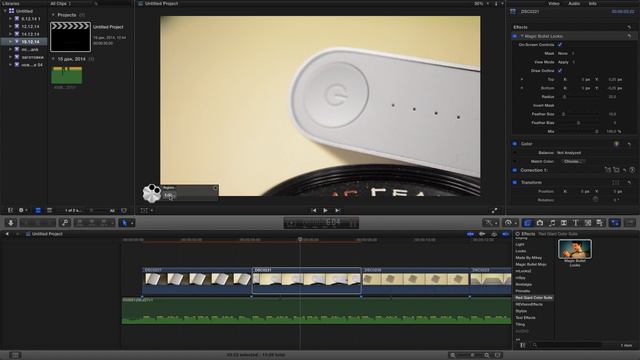Image resolution: width=640 pixels, height=360 pixels.
Task: Toggle the Color section blue checkbox
Action: 515,144
